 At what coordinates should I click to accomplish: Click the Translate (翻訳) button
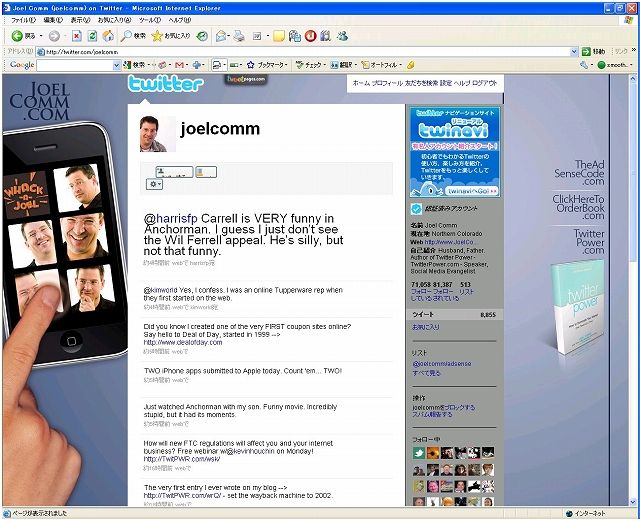pos(341,65)
